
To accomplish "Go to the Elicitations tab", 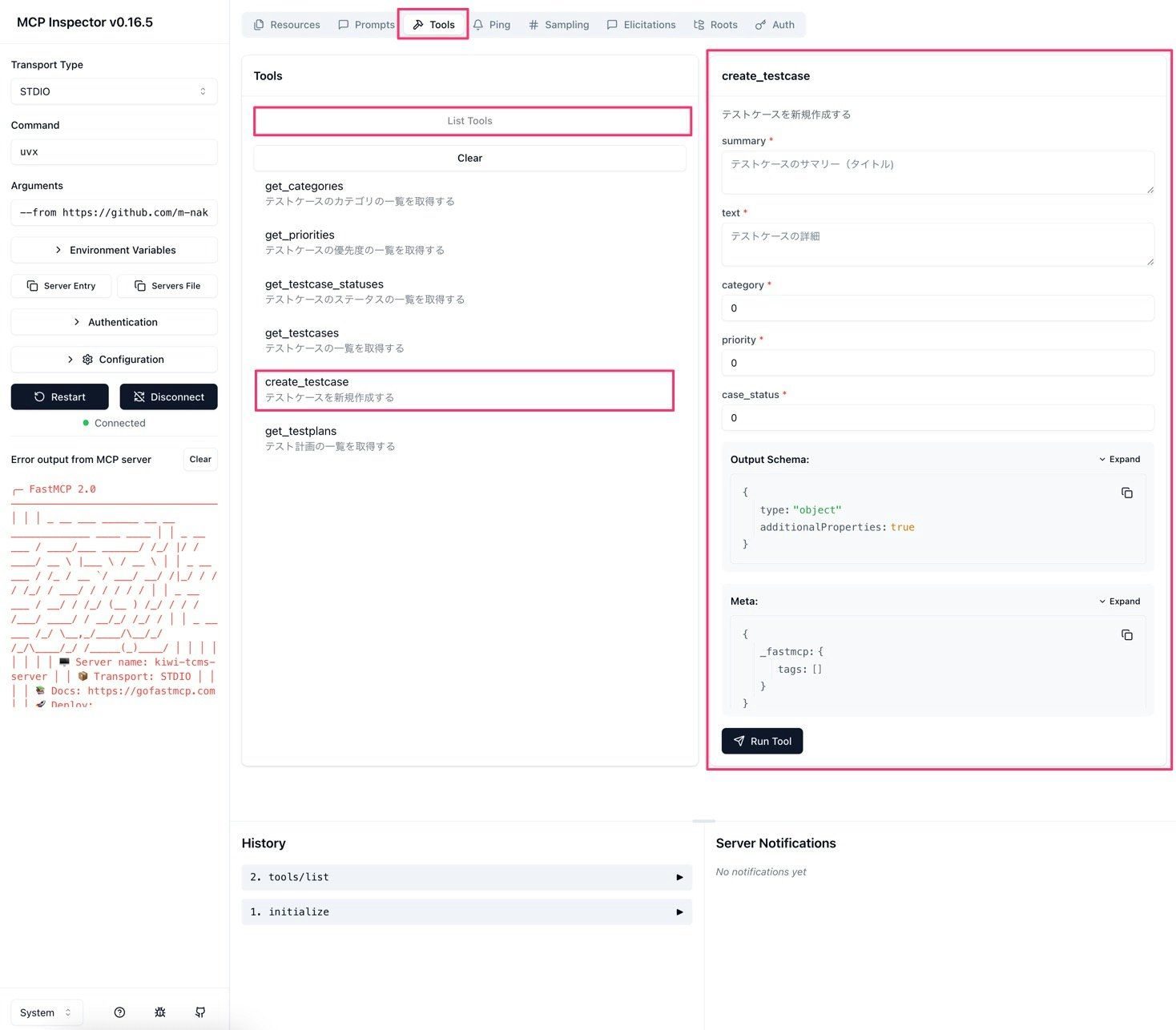I will [x=641, y=25].
